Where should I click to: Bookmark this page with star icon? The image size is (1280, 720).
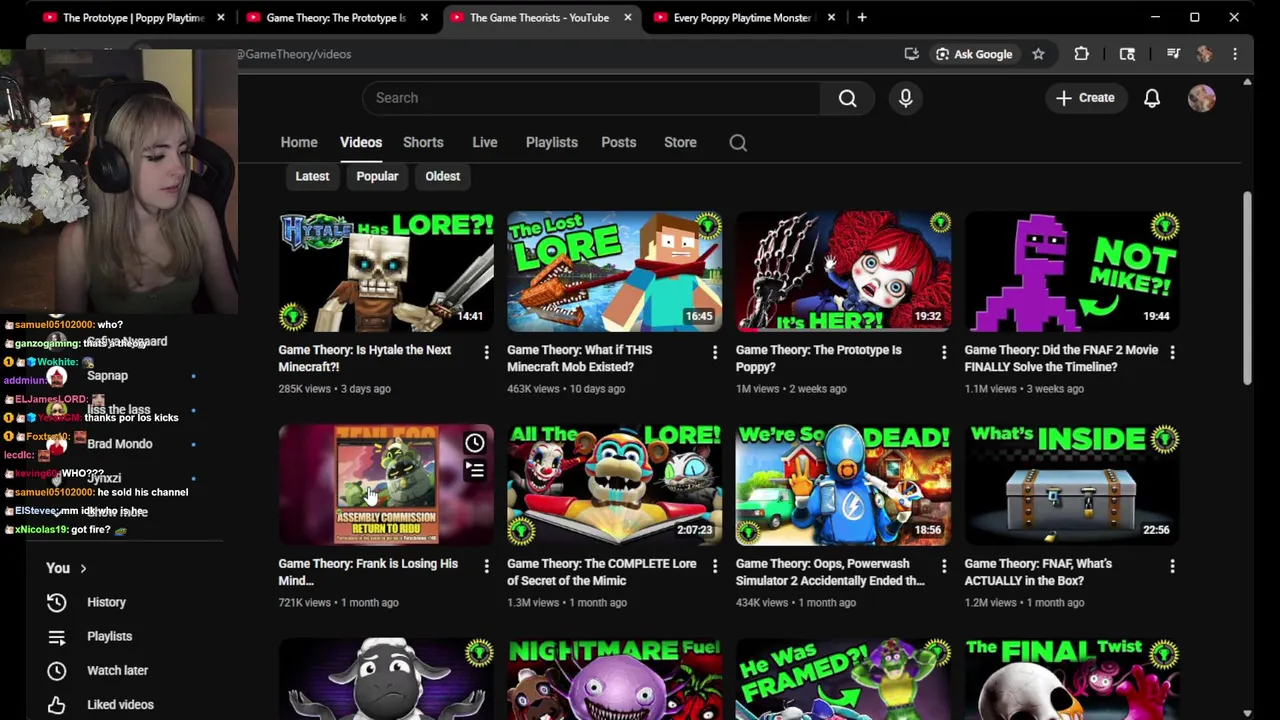click(x=1038, y=54)
